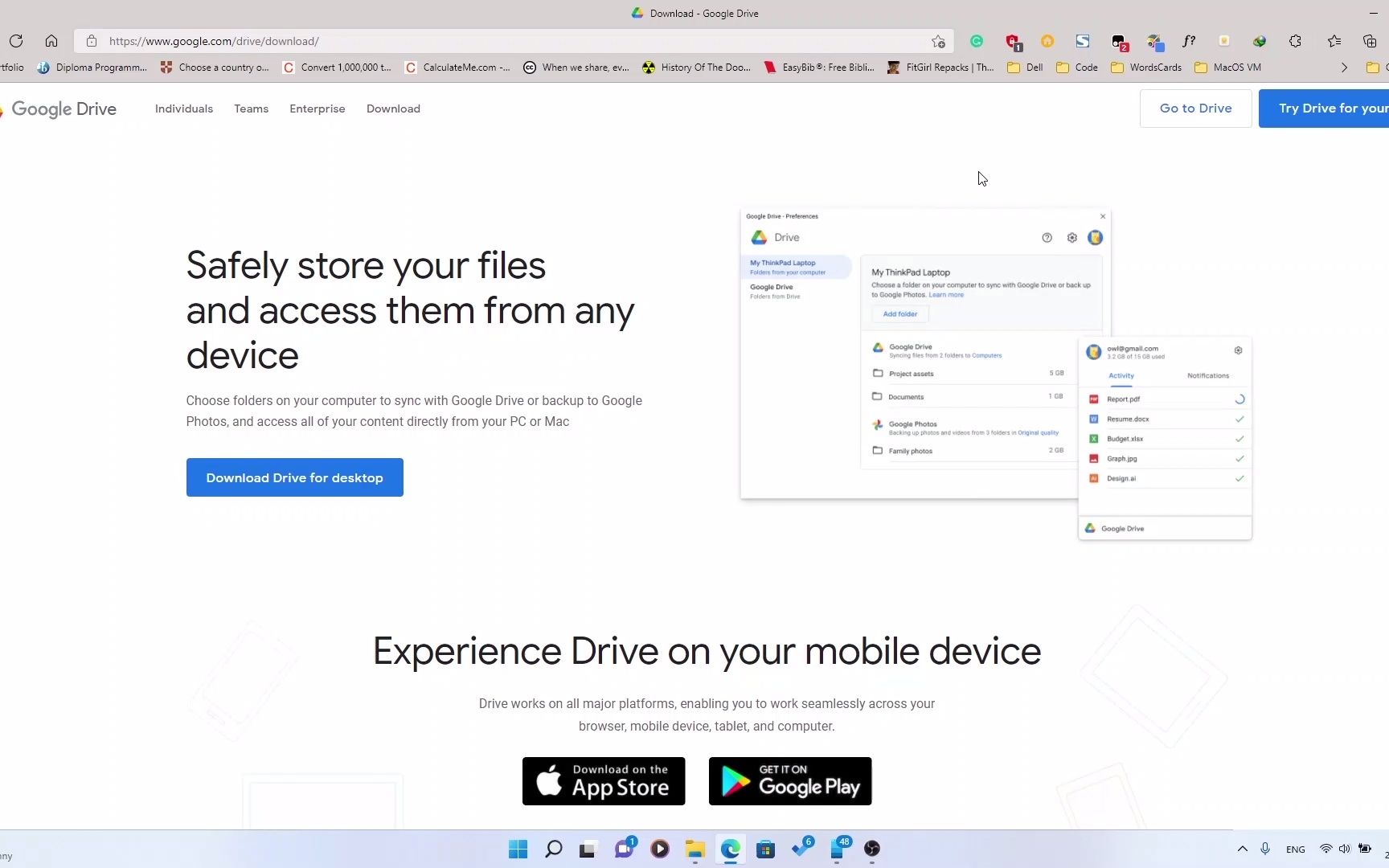Open the EasyBib bookmark
The image size is (1389, 868).
(819, 68)
